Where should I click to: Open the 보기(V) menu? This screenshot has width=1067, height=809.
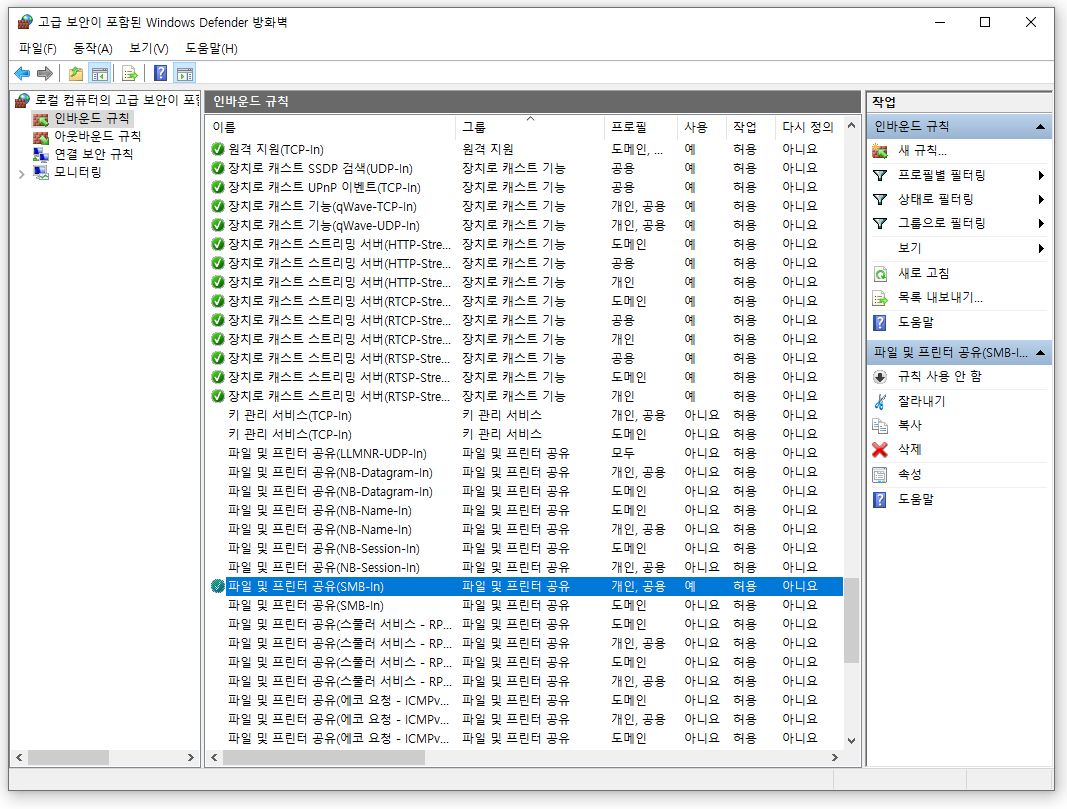coord(149,48)
